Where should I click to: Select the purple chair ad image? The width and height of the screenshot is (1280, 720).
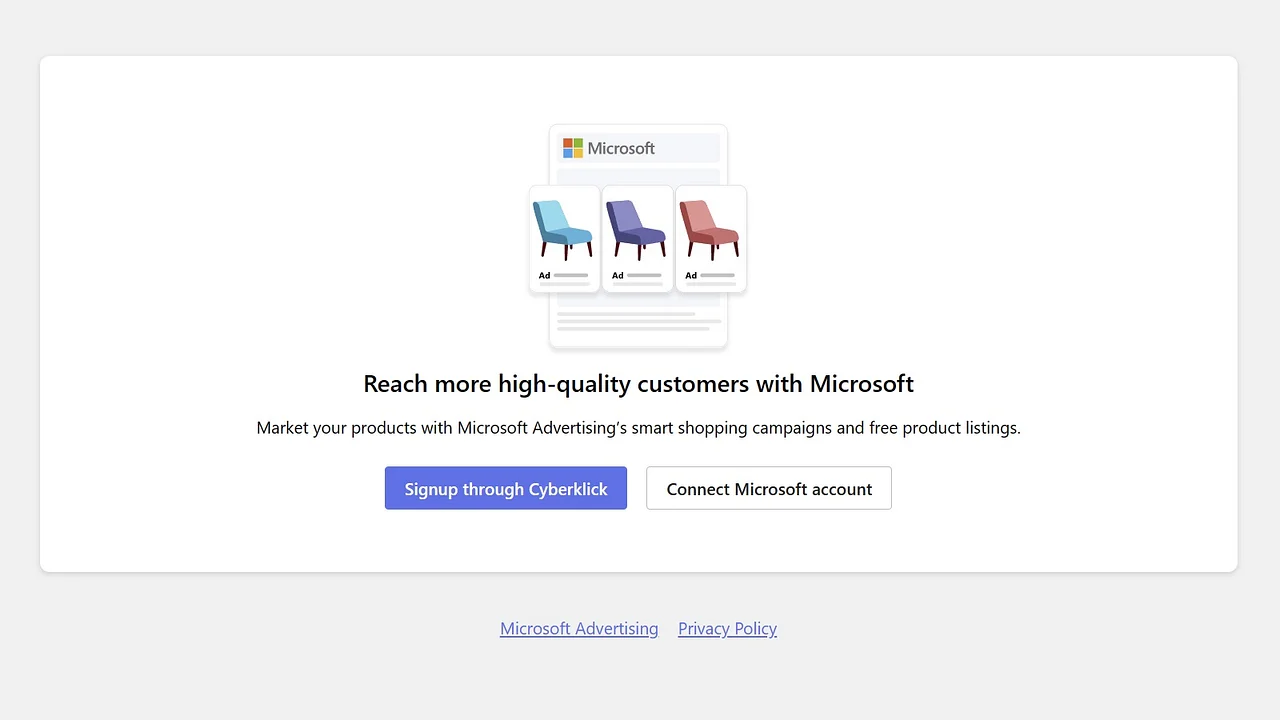636,229
